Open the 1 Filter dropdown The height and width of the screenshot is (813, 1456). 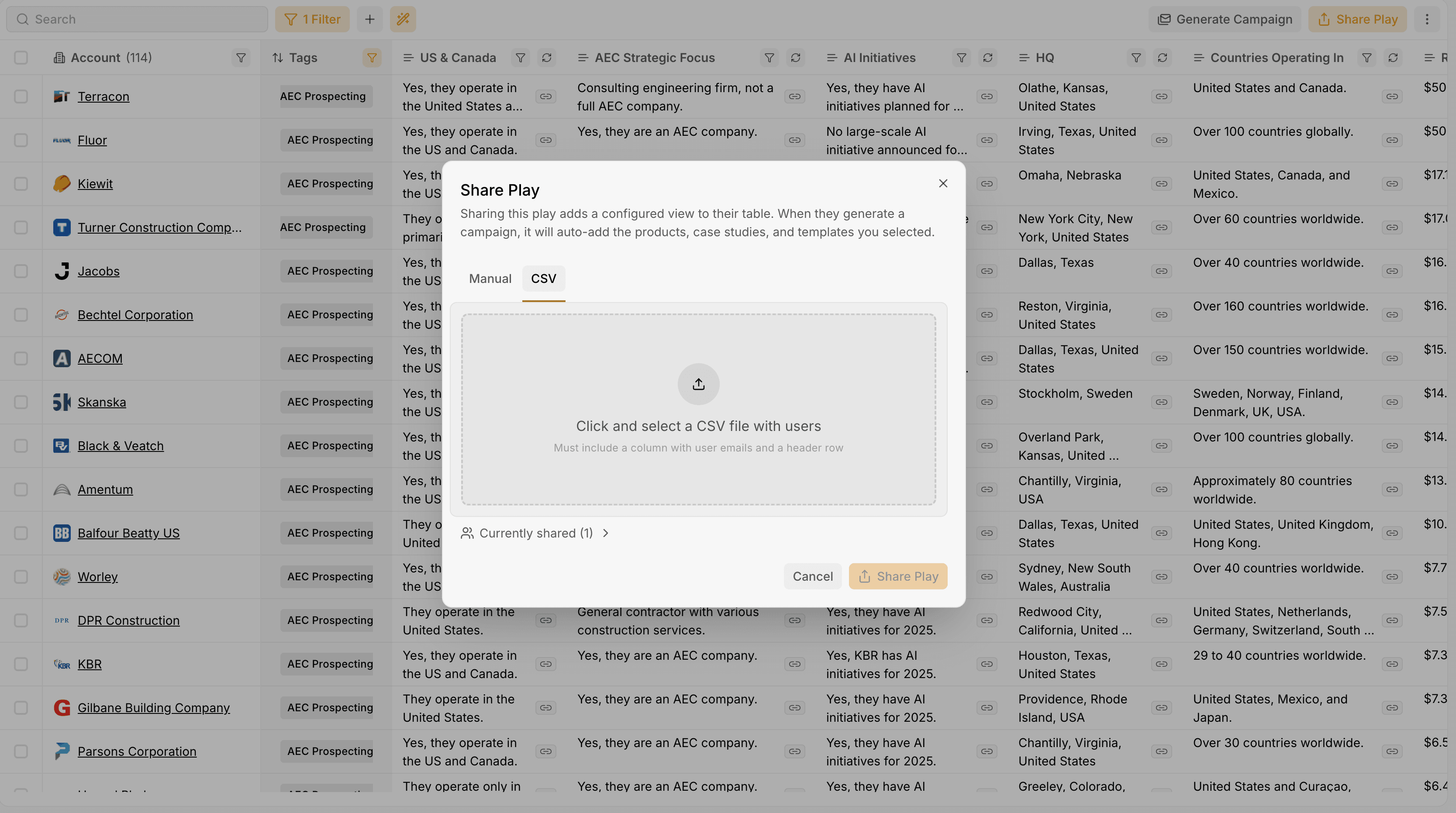coord(312,19)
